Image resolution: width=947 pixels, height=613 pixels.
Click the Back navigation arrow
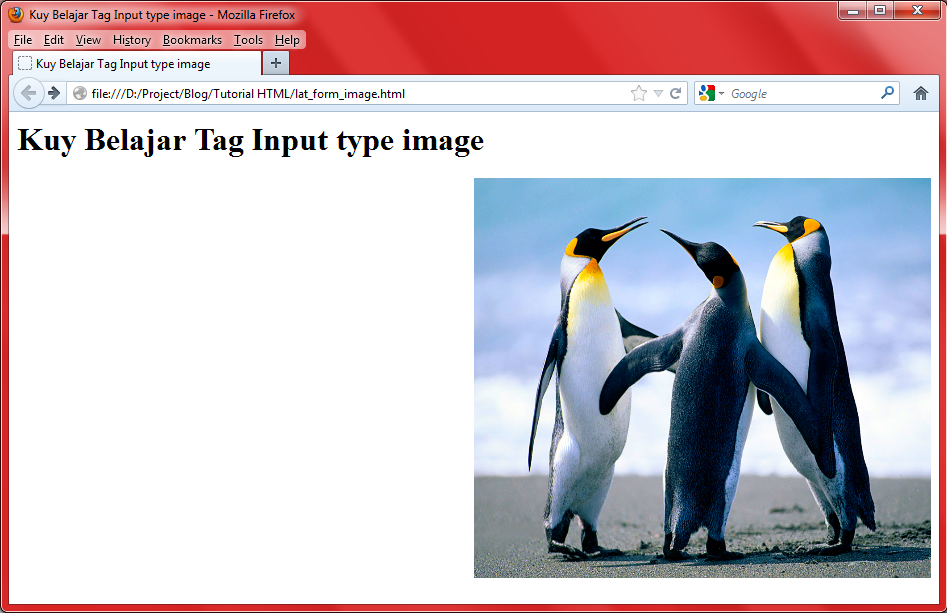tap(29, 92)
